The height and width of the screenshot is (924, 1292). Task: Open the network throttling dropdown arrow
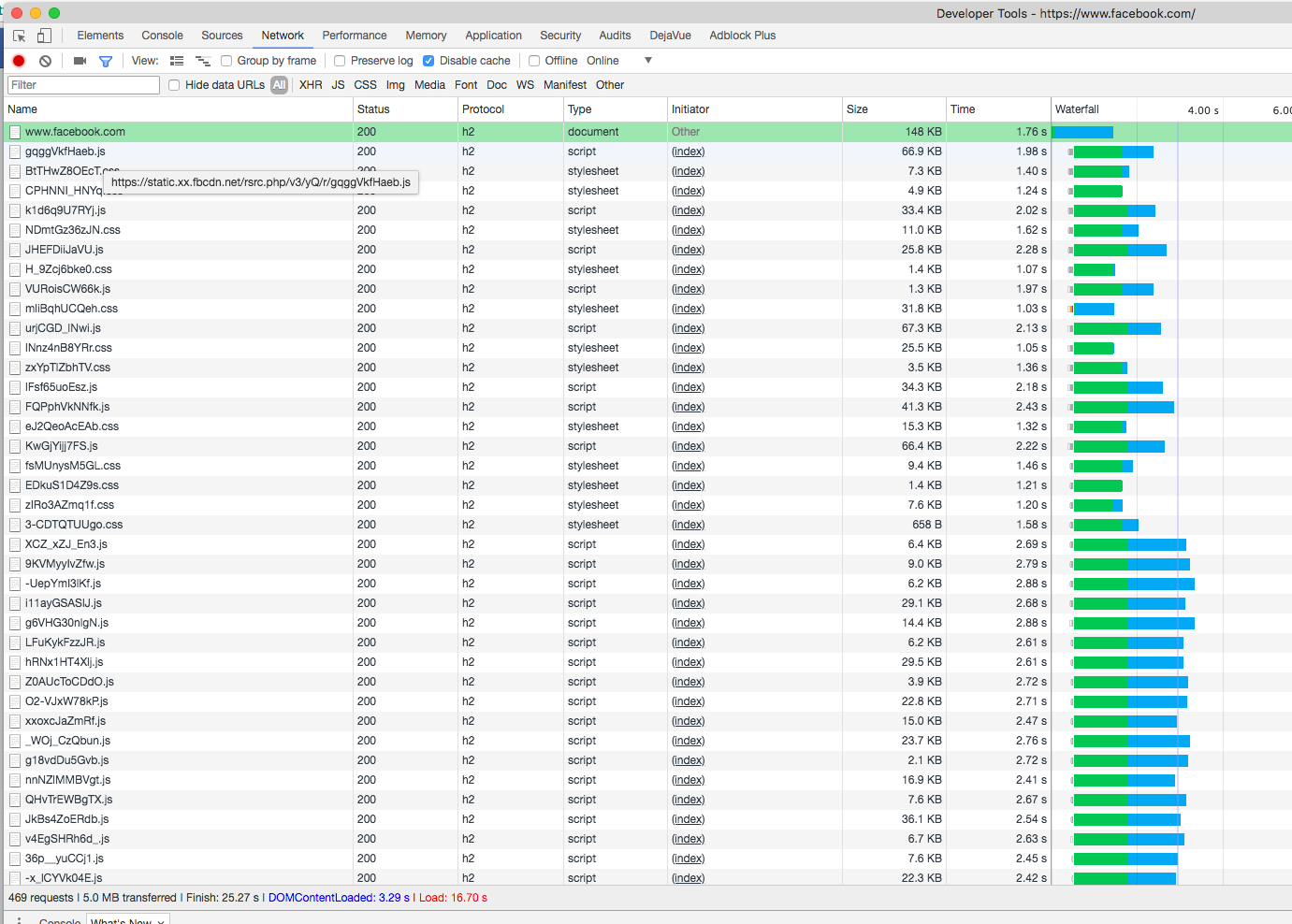648,61
